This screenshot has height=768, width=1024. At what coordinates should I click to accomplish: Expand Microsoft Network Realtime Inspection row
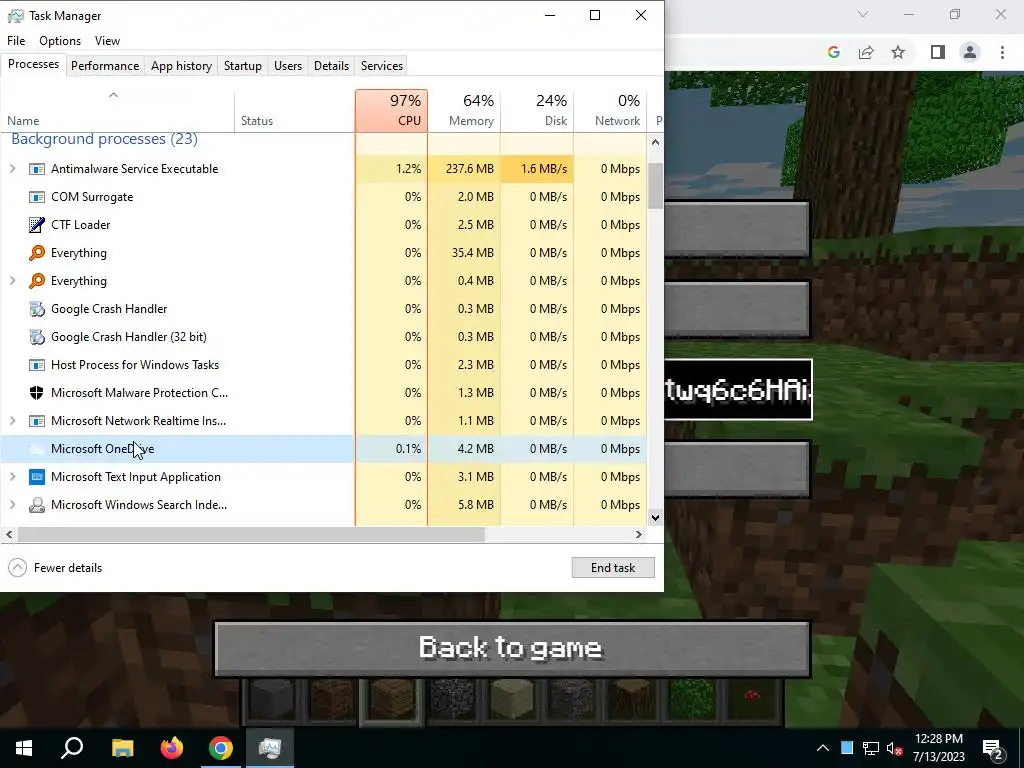pos(12,421)
